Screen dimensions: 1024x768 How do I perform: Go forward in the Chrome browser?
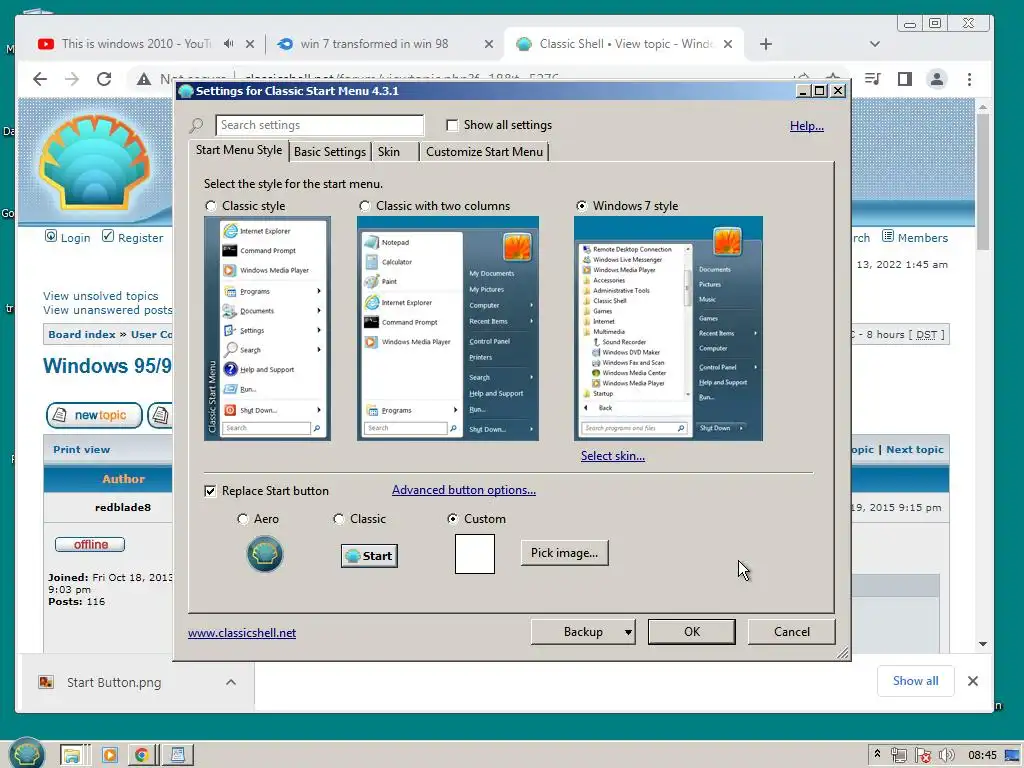(72, 79)
